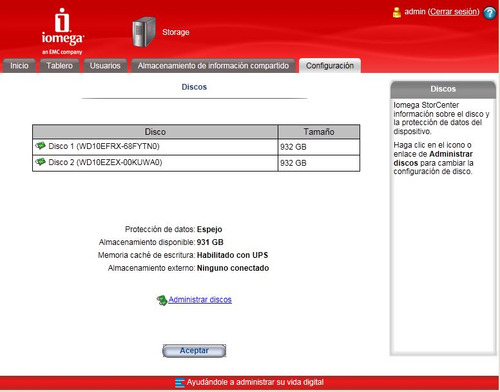
Task: Open the Tablero tab
Action: (59, 66)
